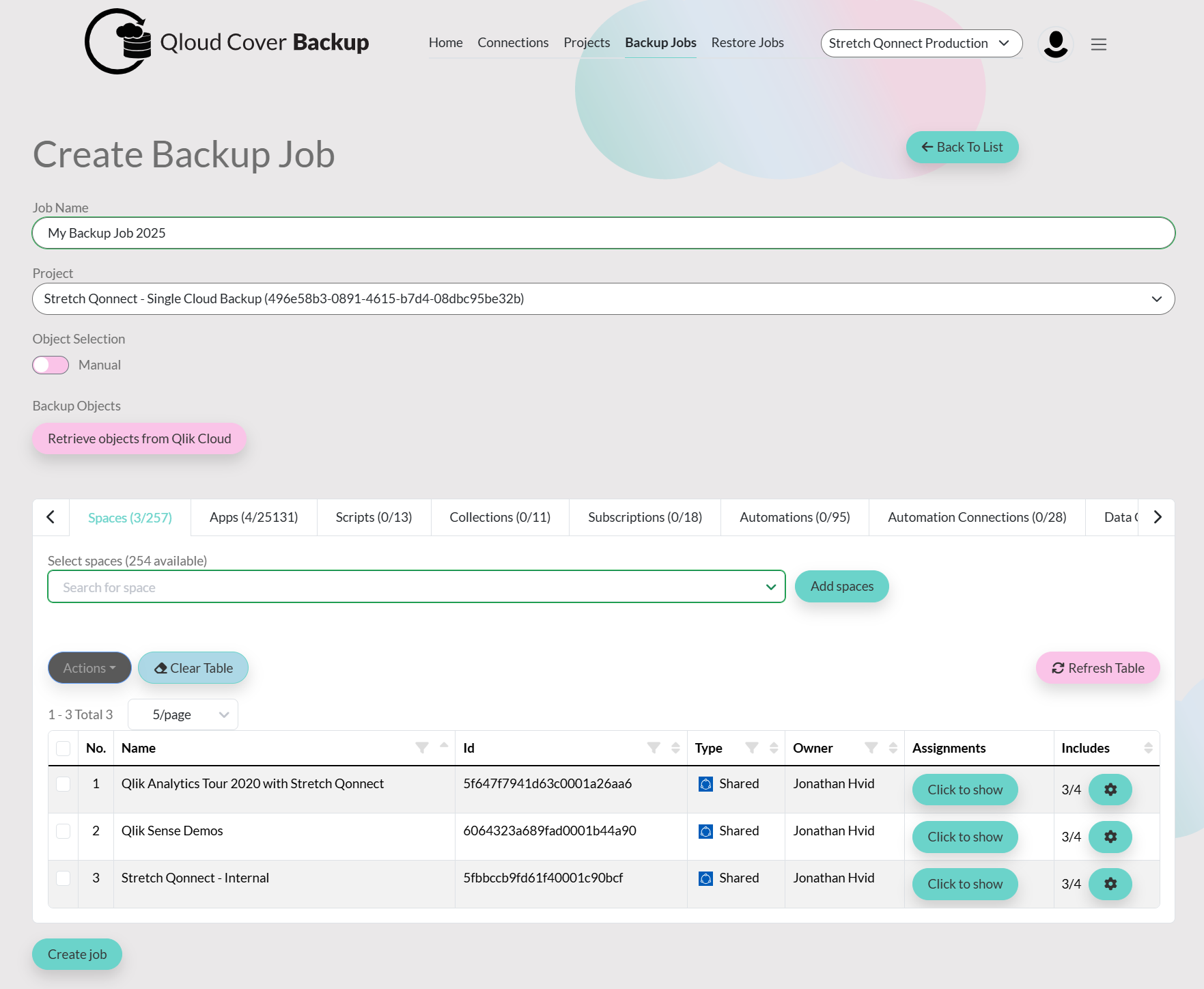
Task: Click Retrieve objects from Qlik Cloud
Action: tap(139, 438)
